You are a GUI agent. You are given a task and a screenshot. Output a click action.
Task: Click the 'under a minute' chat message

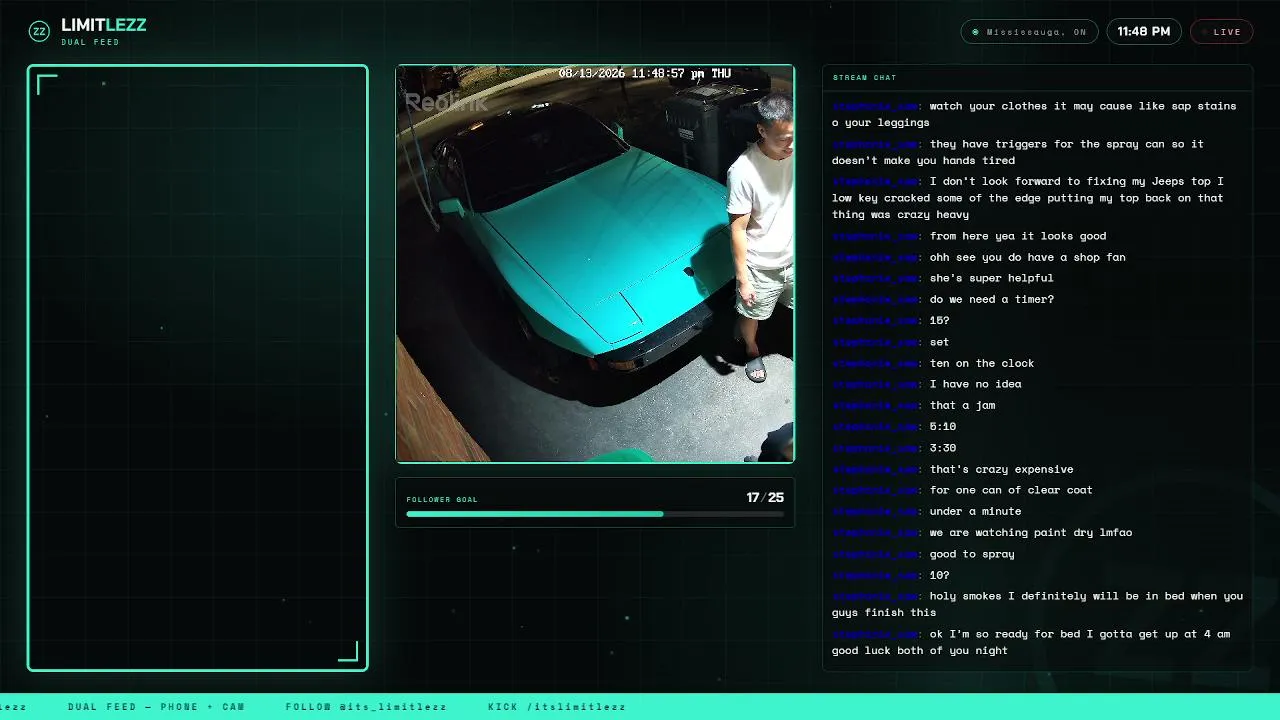click(1037, 511)
